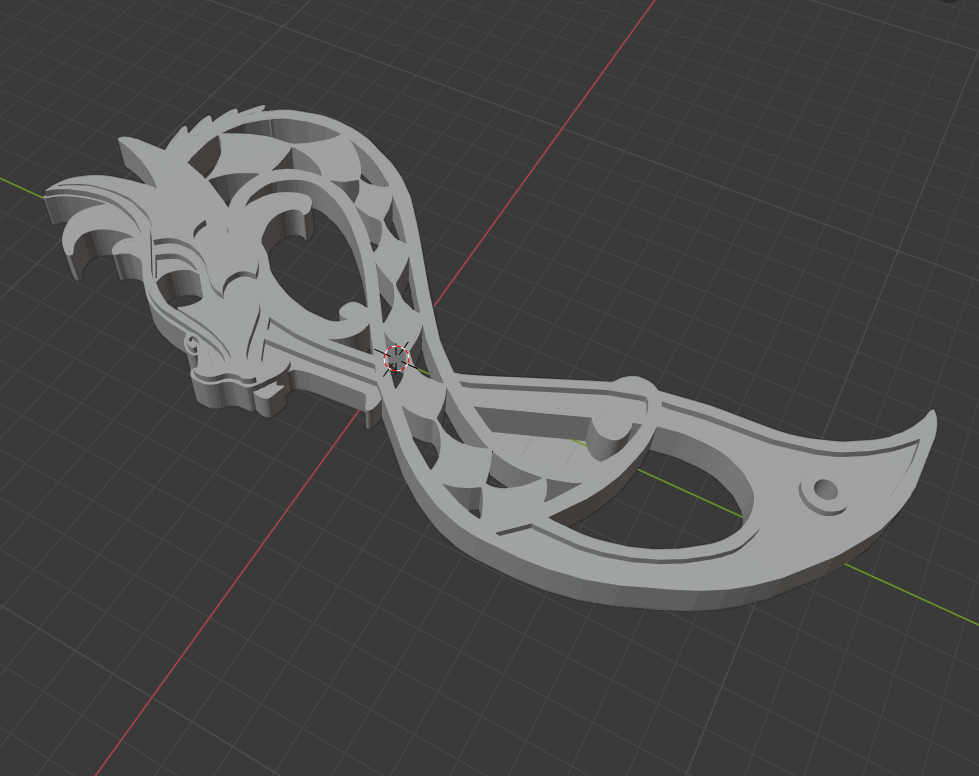Screen dimensions: 979x776
Task: Click the 3D cursor in the viewport
Action: pos(397,358)
